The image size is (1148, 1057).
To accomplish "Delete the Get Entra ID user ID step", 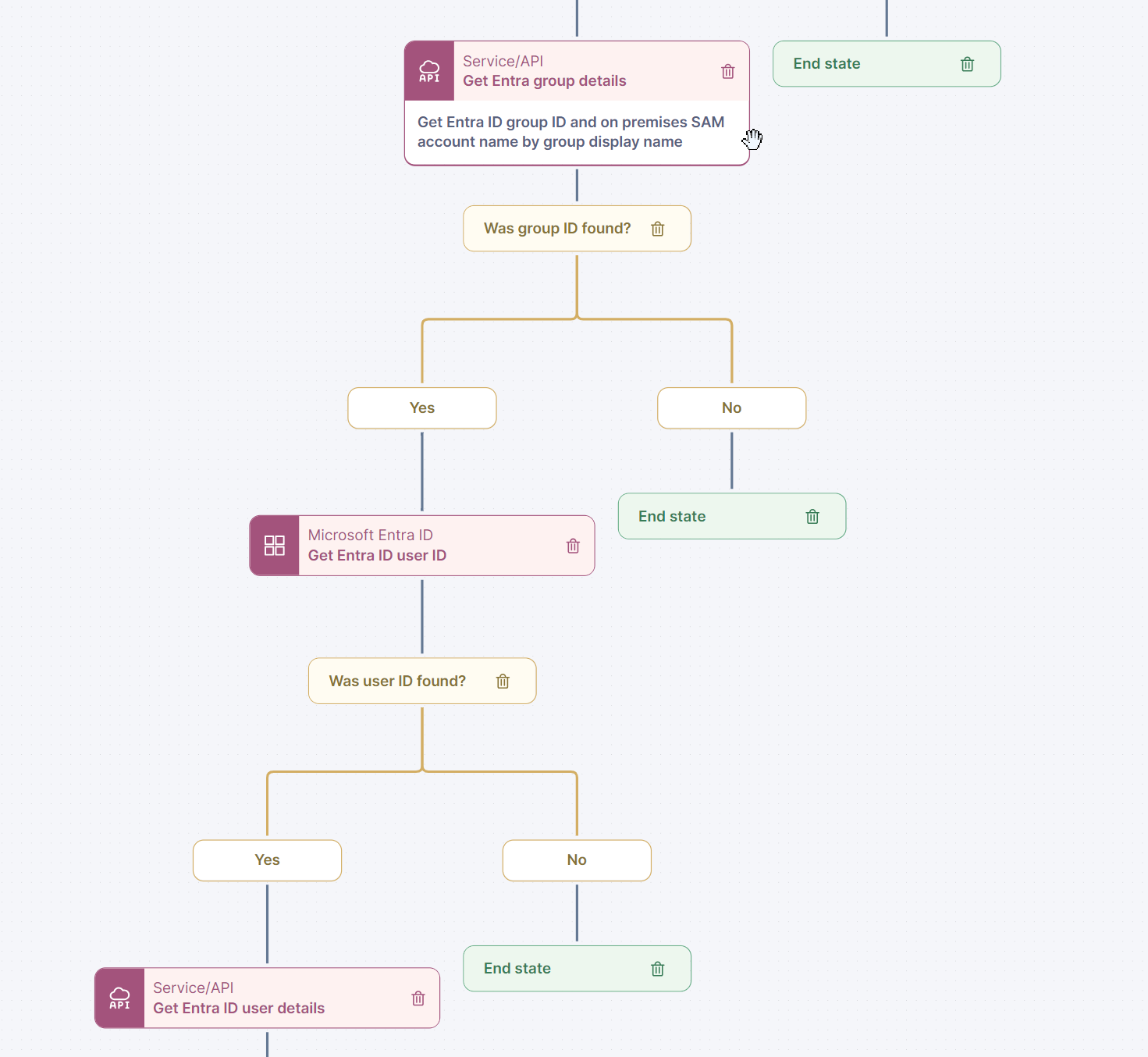I will pos(573,546).
